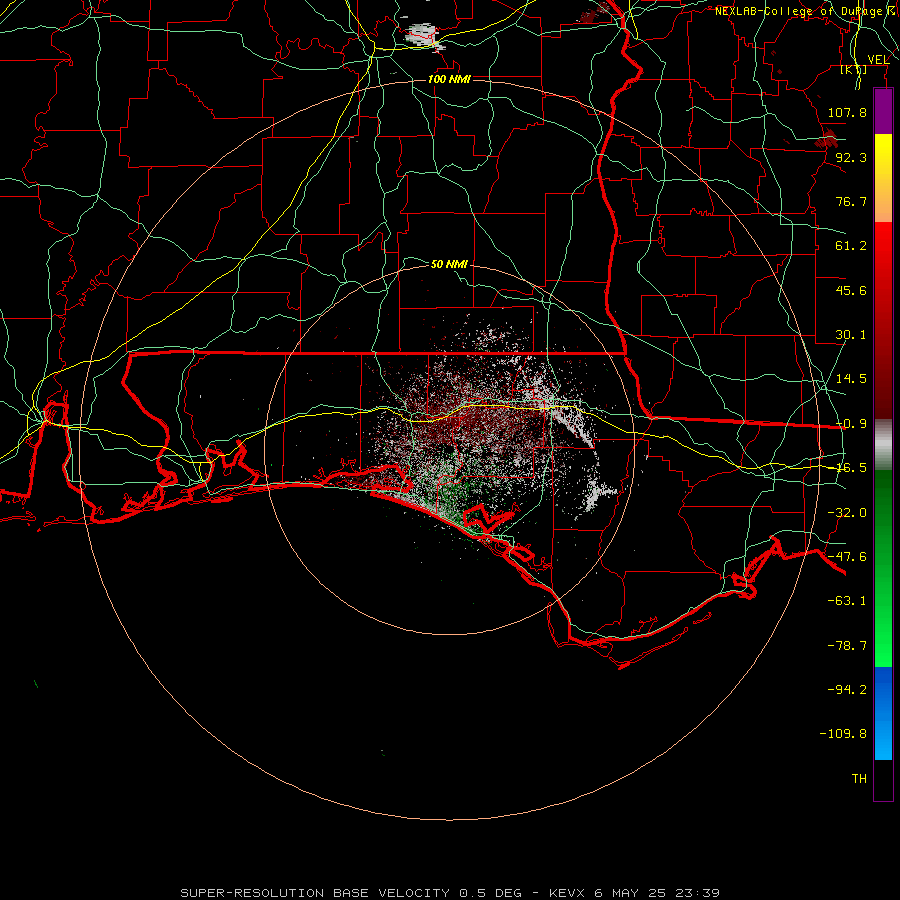The image size is (900, 900).
Task: Click the 30.1 velocity scale value
Action: [x=851, y=335]
